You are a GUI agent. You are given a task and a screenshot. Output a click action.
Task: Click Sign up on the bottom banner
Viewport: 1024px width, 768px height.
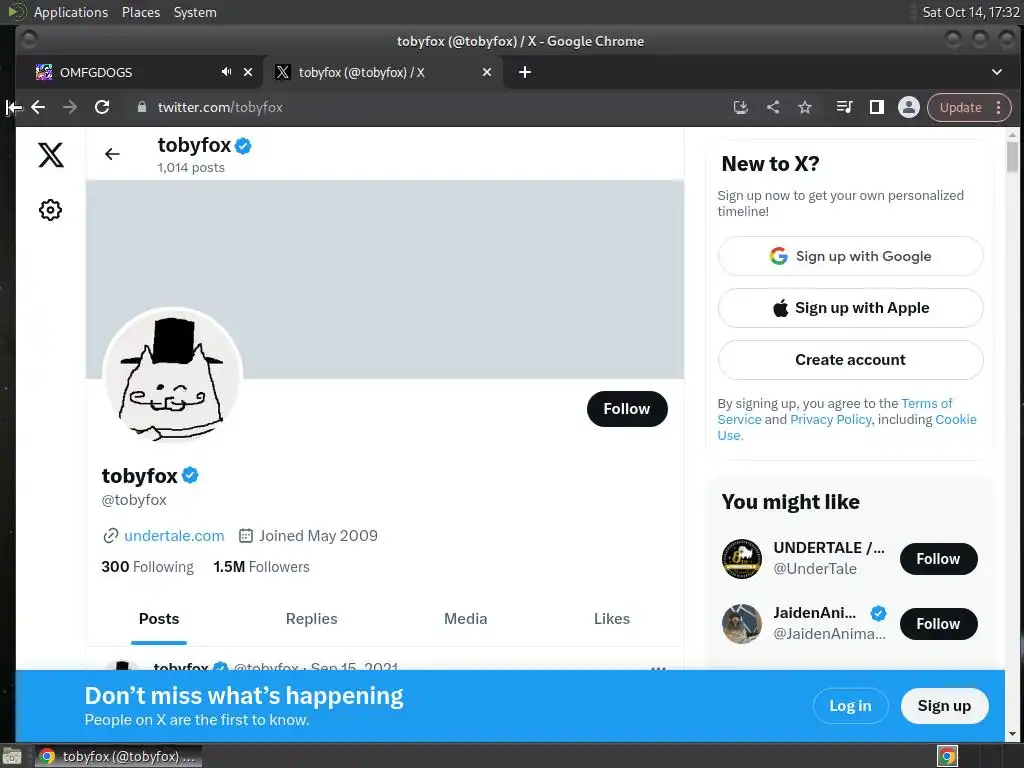pos(944,706)
